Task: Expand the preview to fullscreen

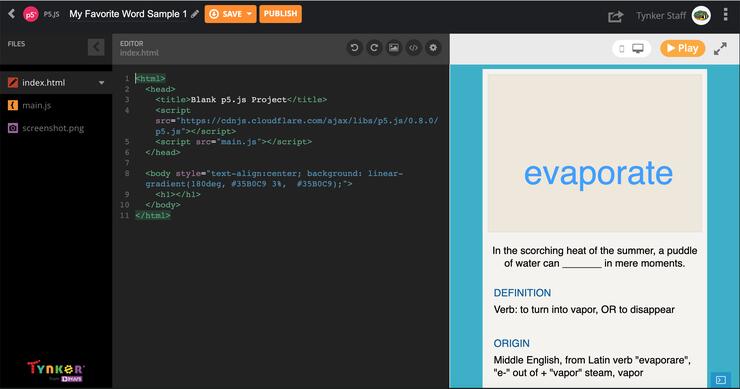Action: coord(720,49)
